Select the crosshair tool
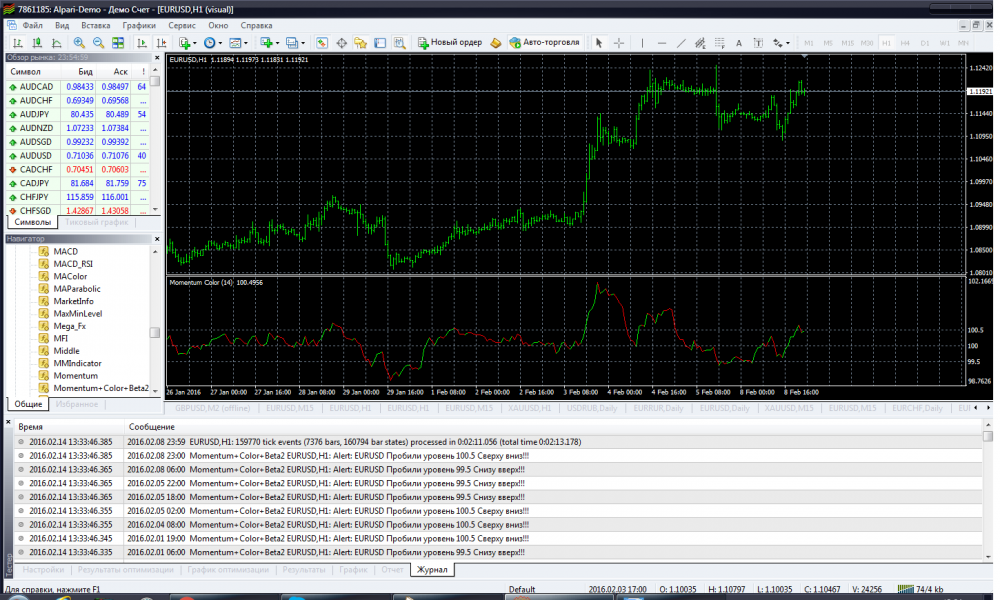The height and width of the screenshot is (600, 1000). pos(619,43)
